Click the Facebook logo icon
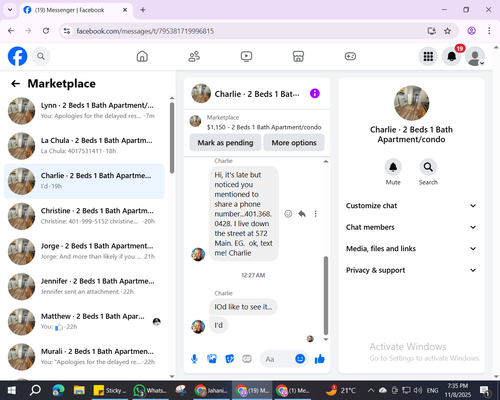This screenshot has width=500, height=400. [17, 56]
